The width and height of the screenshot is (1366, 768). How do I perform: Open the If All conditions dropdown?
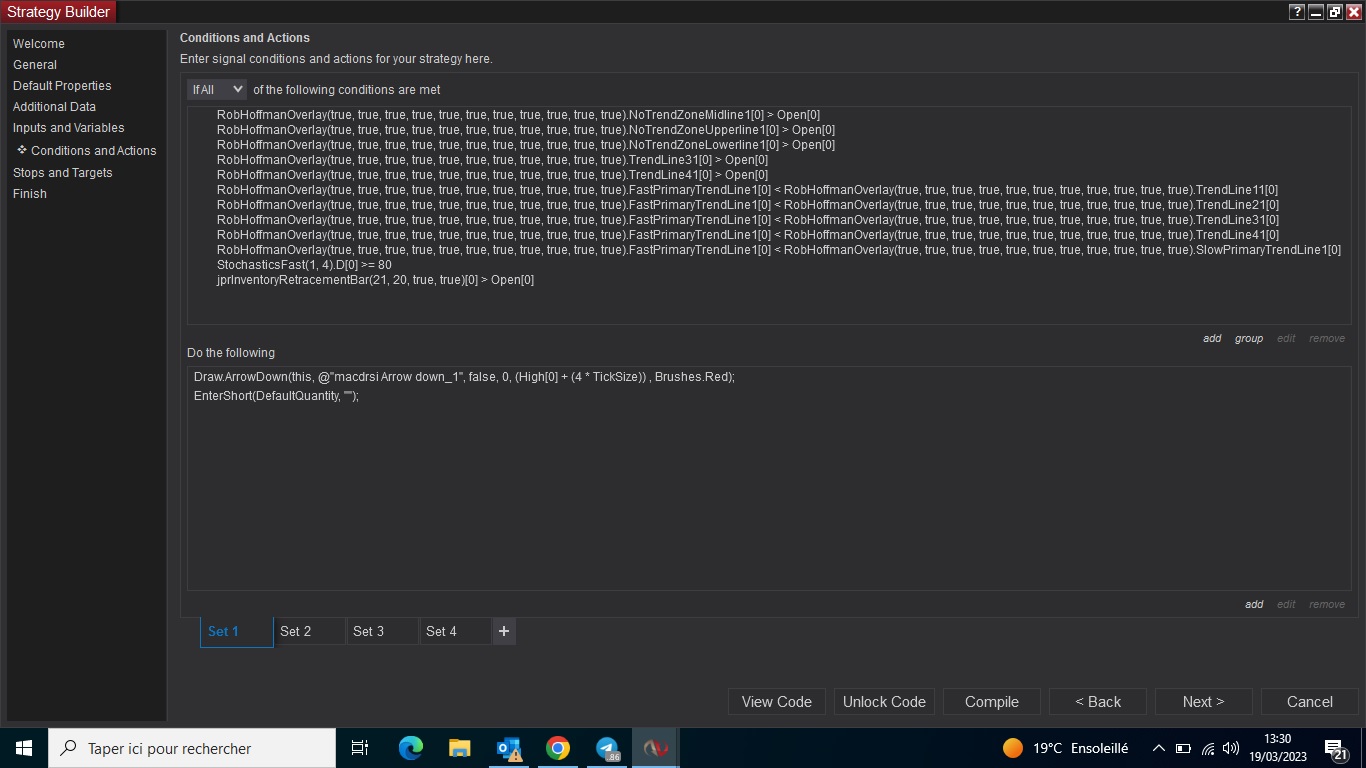217,89
